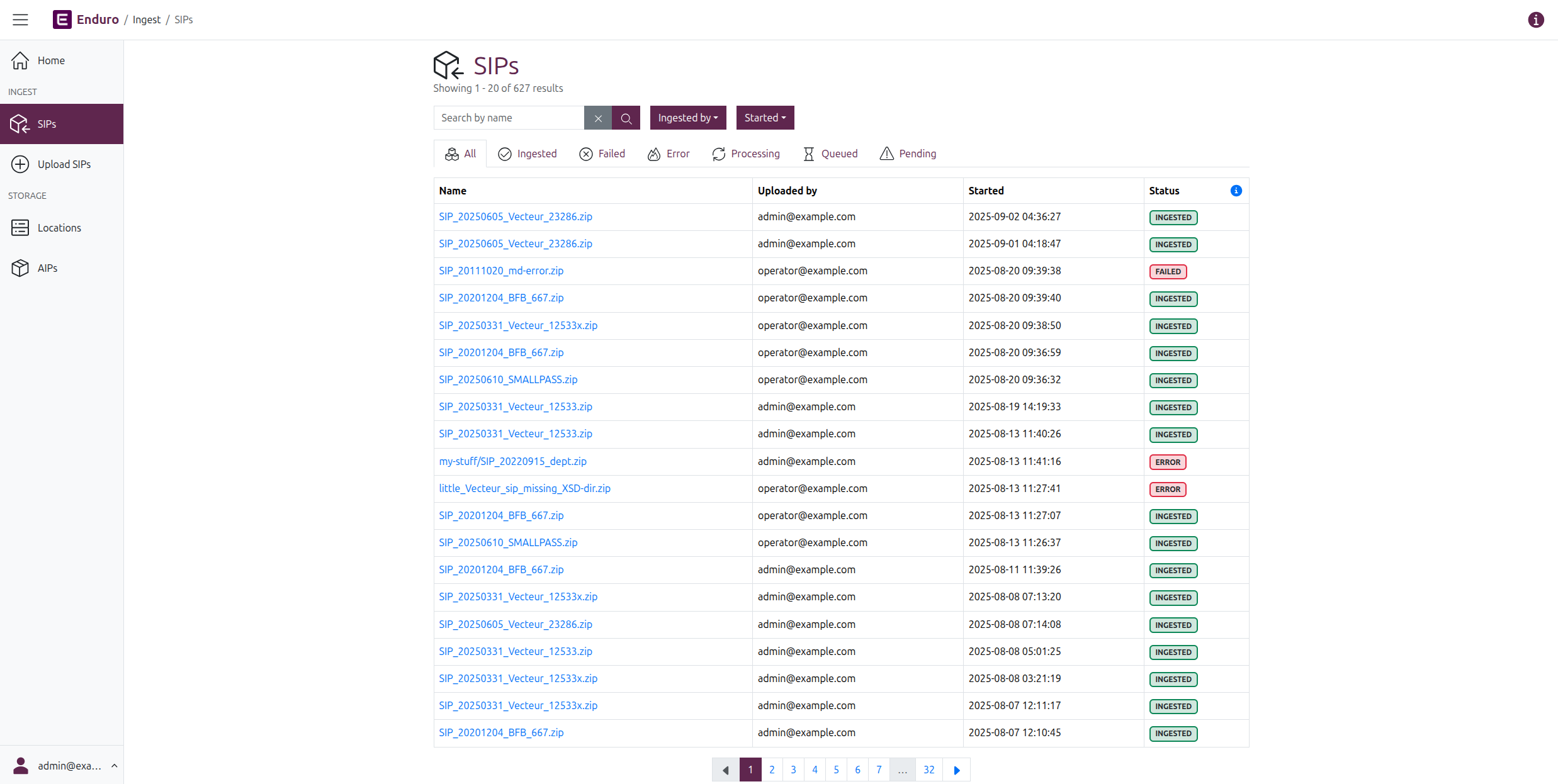Open the Started date filter dropdown
This screenshot has width=1558, height=784.
coord(765,118)
